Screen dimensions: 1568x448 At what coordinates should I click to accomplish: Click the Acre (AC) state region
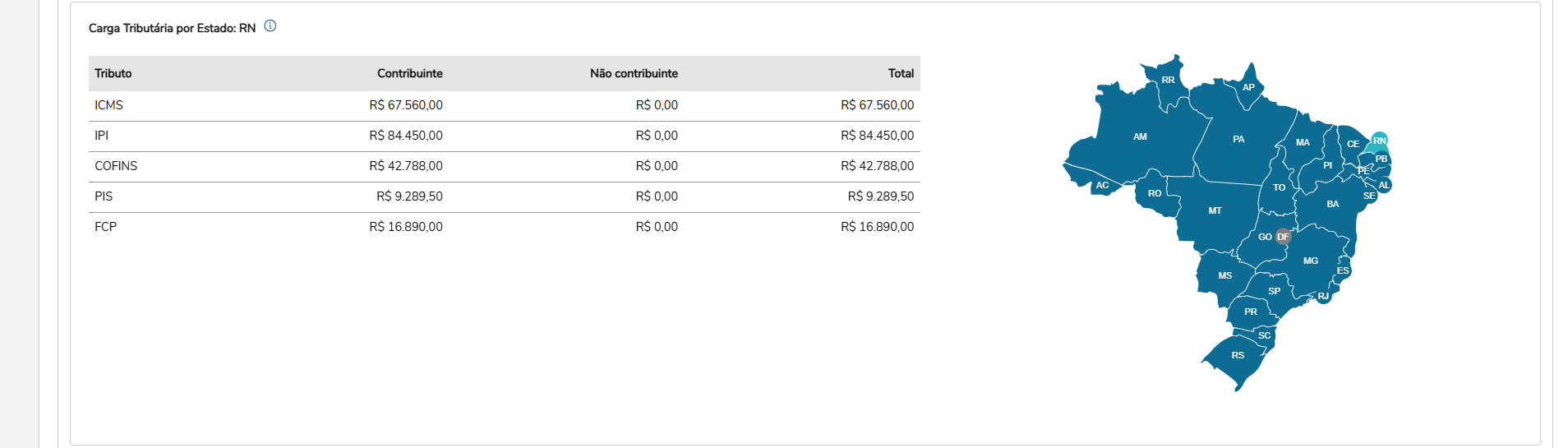click(1102, 186)
